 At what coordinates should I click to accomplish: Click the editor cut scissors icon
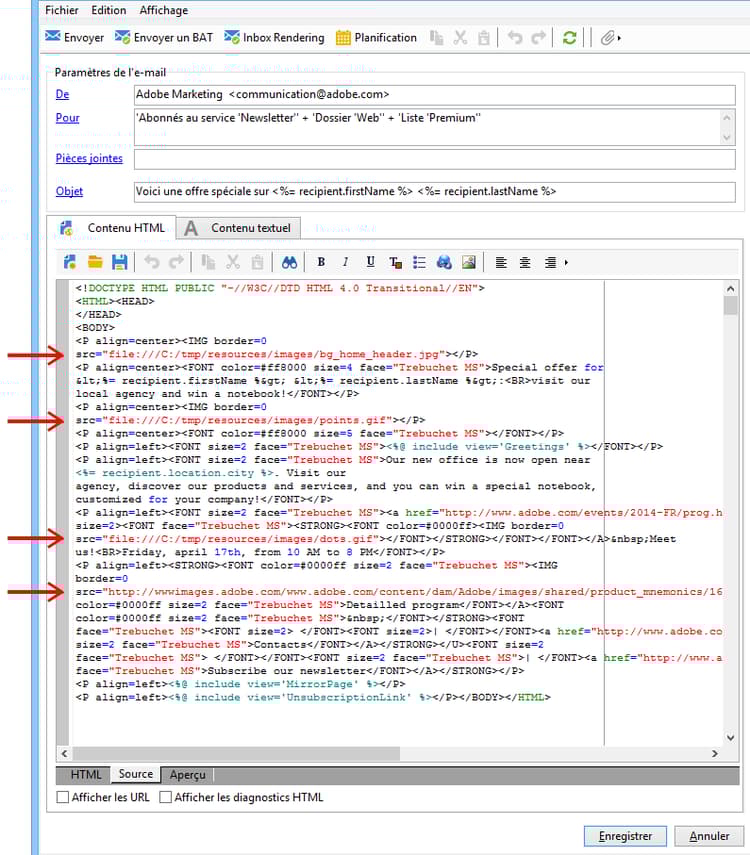[233, 262]
